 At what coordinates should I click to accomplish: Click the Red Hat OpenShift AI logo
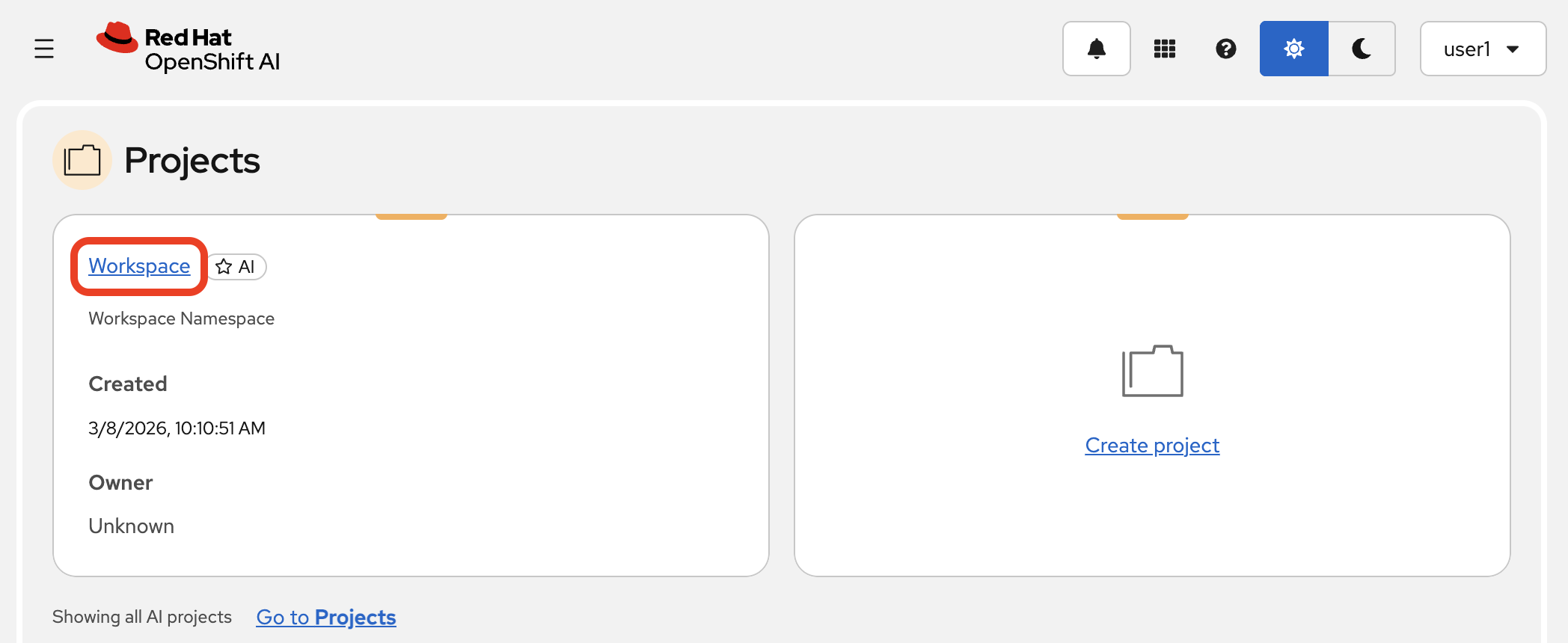coord(188,48)
